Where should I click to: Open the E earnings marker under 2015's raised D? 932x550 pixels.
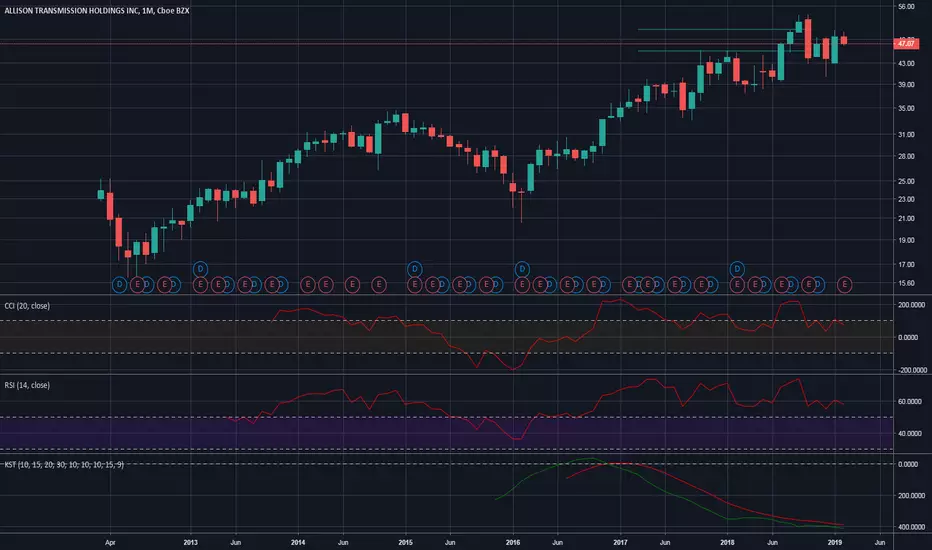tap(414, 285)
